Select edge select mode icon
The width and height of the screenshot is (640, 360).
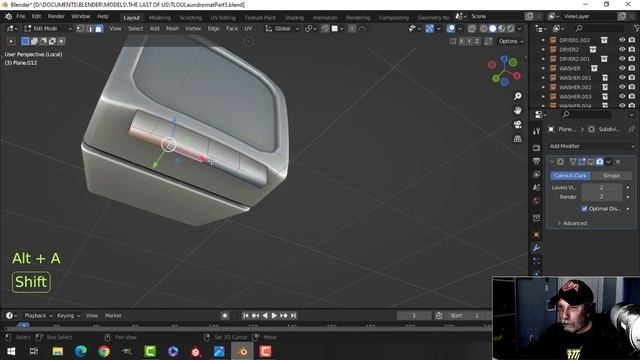(x=90, y=29)
